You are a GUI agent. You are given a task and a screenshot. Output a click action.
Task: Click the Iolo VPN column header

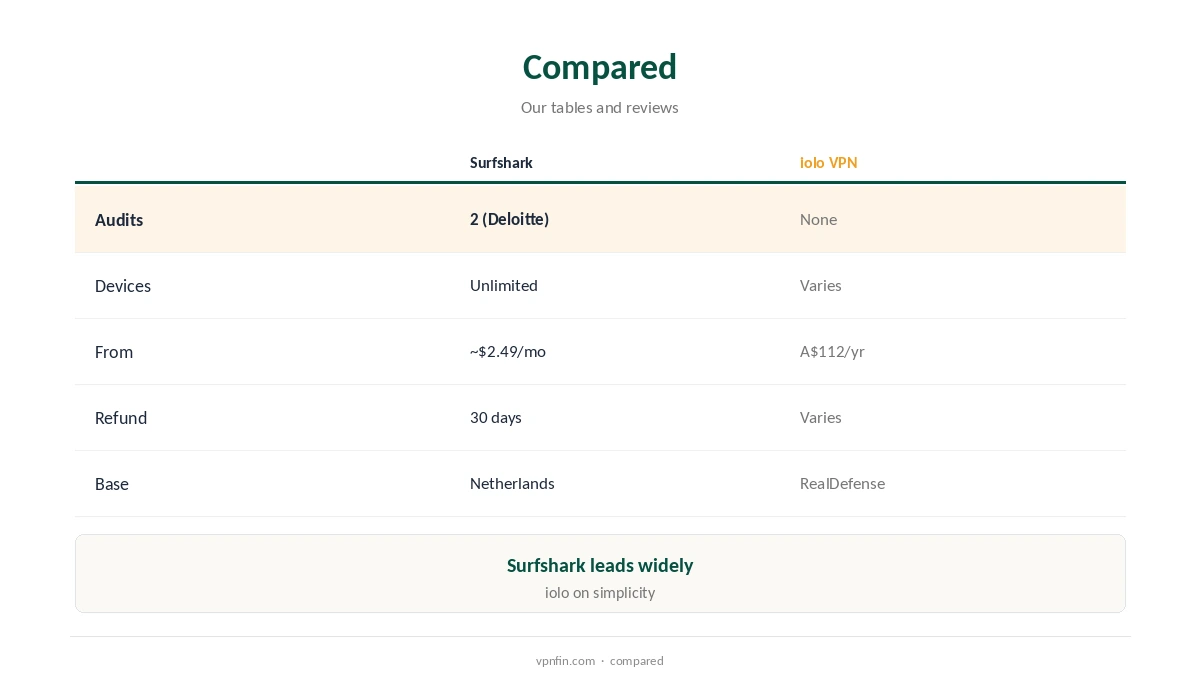[828, 162]
